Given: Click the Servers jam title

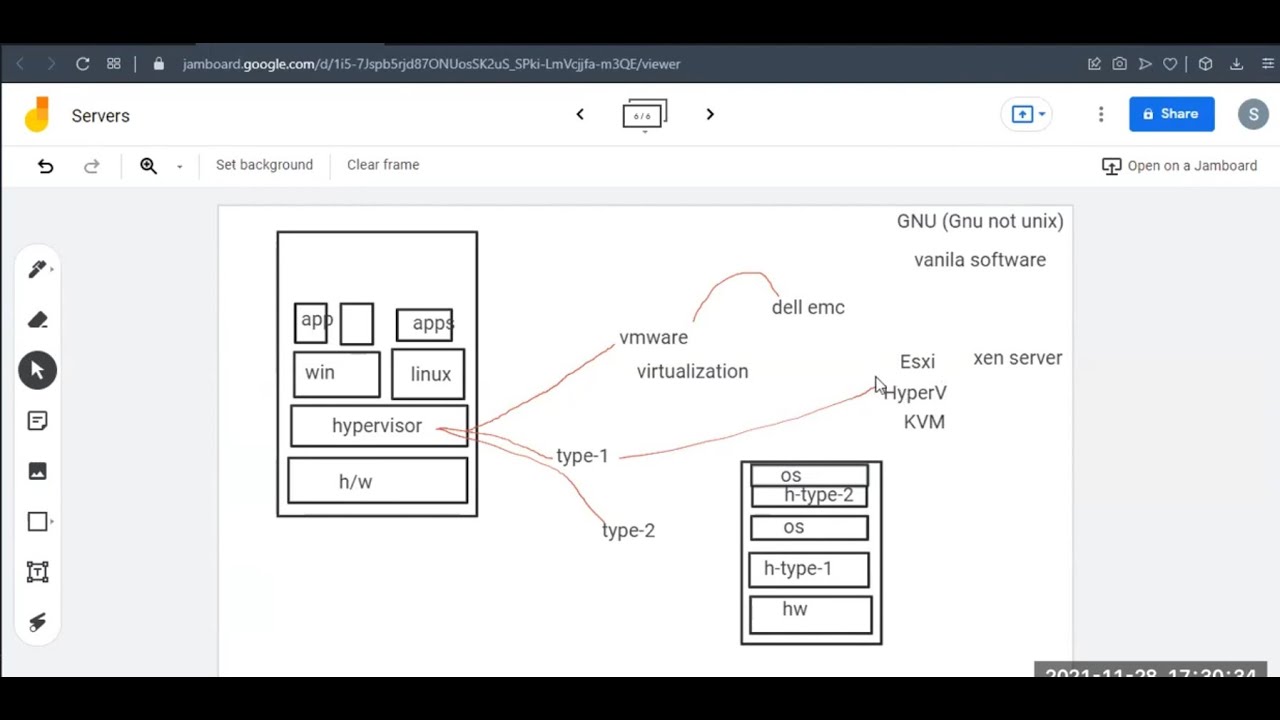Looking at the screenshot, I should (101, 116).
